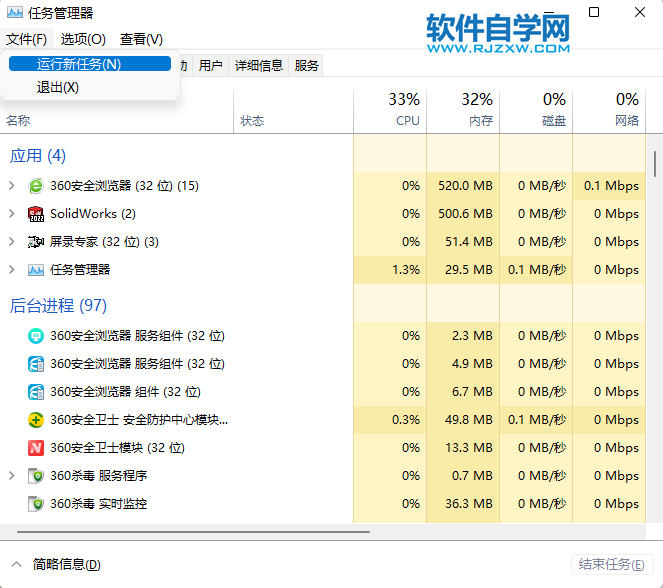Viewport: 663px width, 588px height.
Task: Switch to the 详细信息 tab
Action: tap(259, 66)
